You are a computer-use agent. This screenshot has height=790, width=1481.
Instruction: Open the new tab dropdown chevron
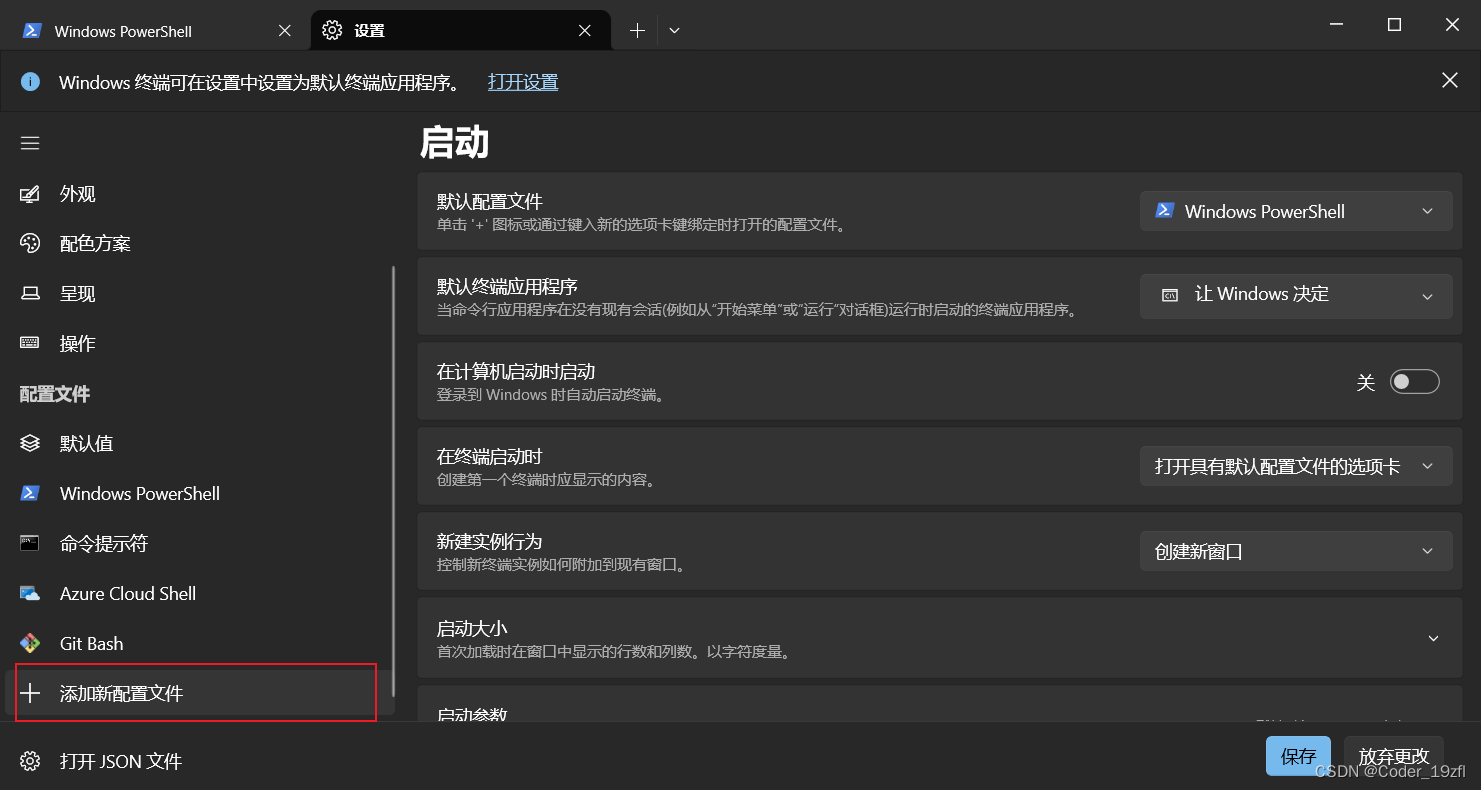(674, 31)
